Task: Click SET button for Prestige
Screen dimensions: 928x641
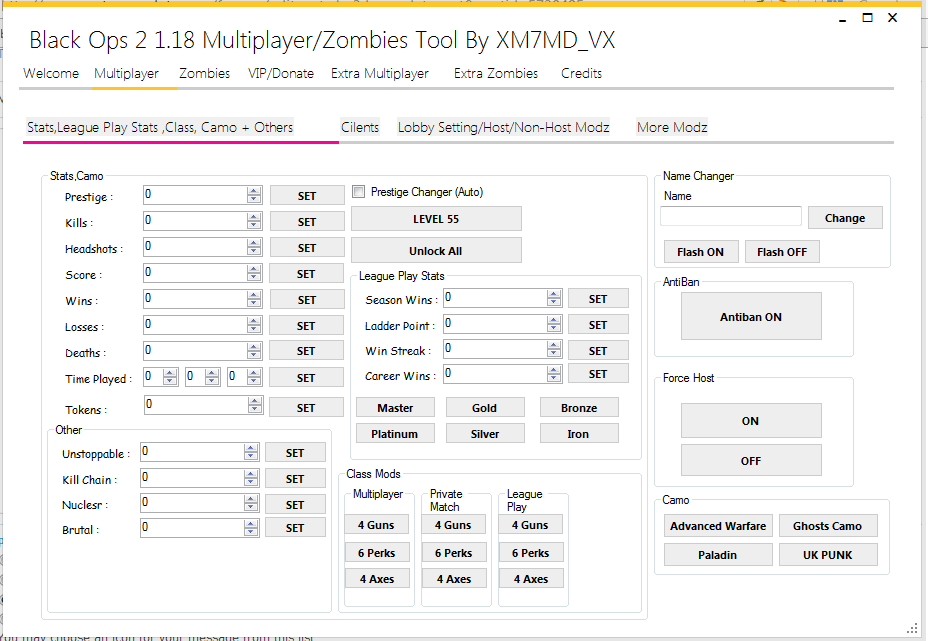Action: point(307,195)
